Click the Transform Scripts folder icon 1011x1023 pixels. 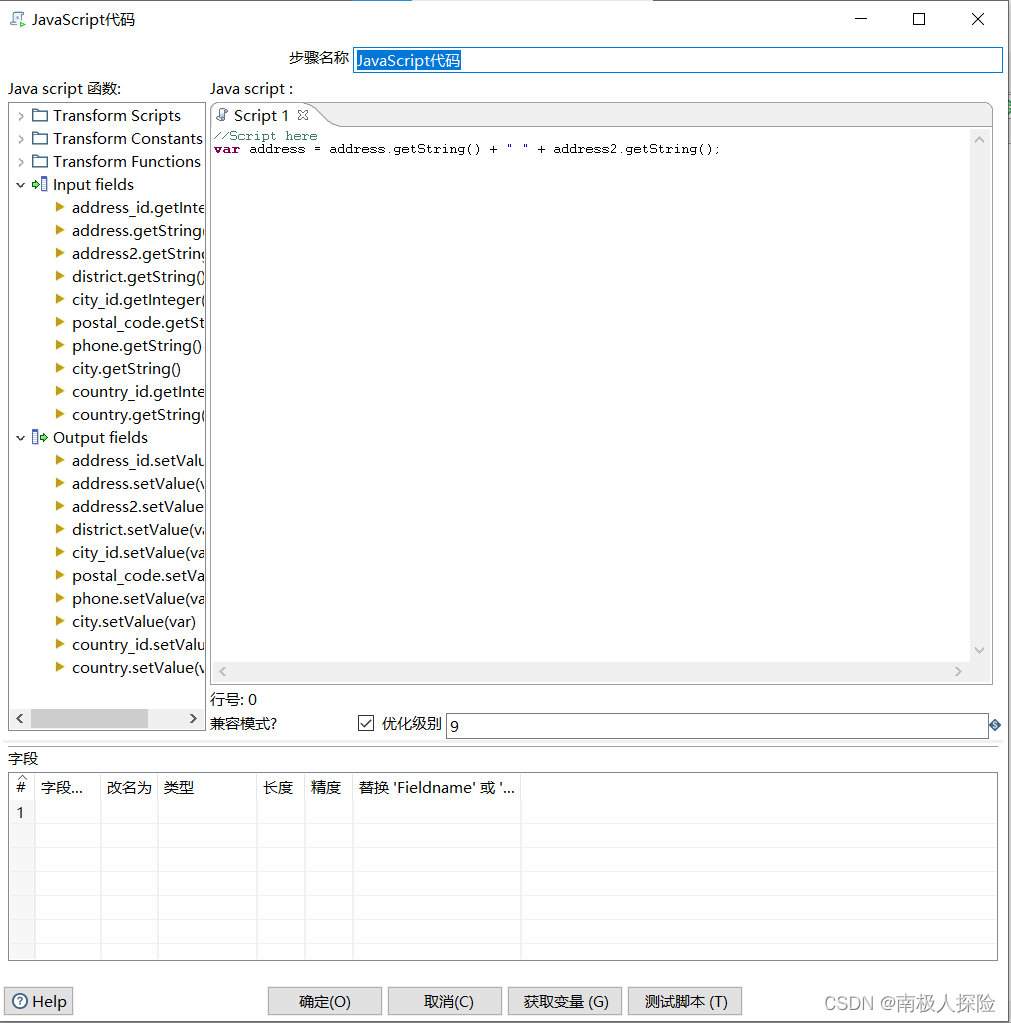(x=40, y=115)
